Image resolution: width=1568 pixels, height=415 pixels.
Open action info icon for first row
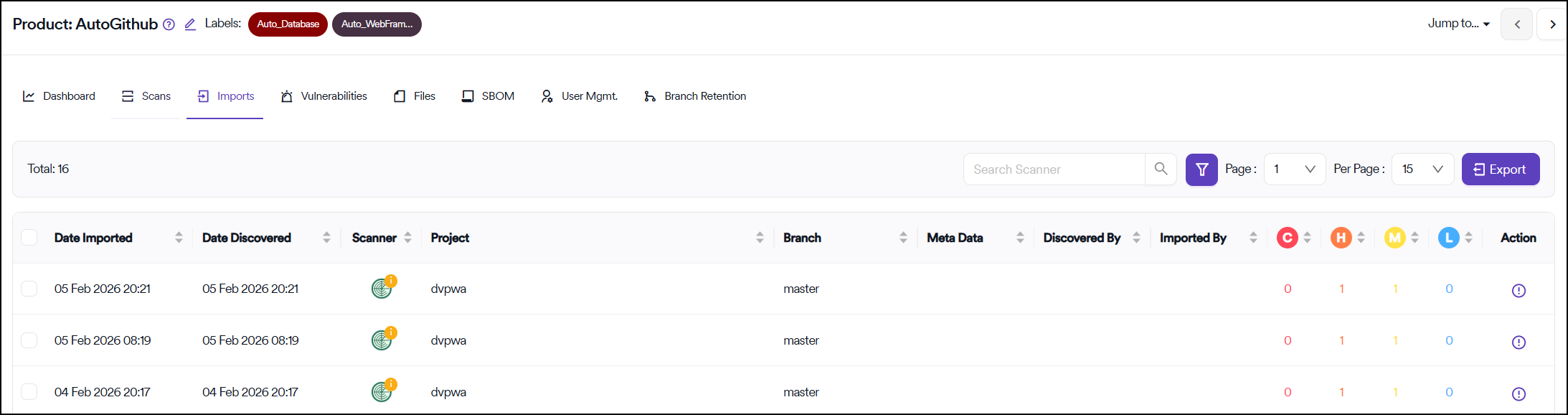point(1518,290)
